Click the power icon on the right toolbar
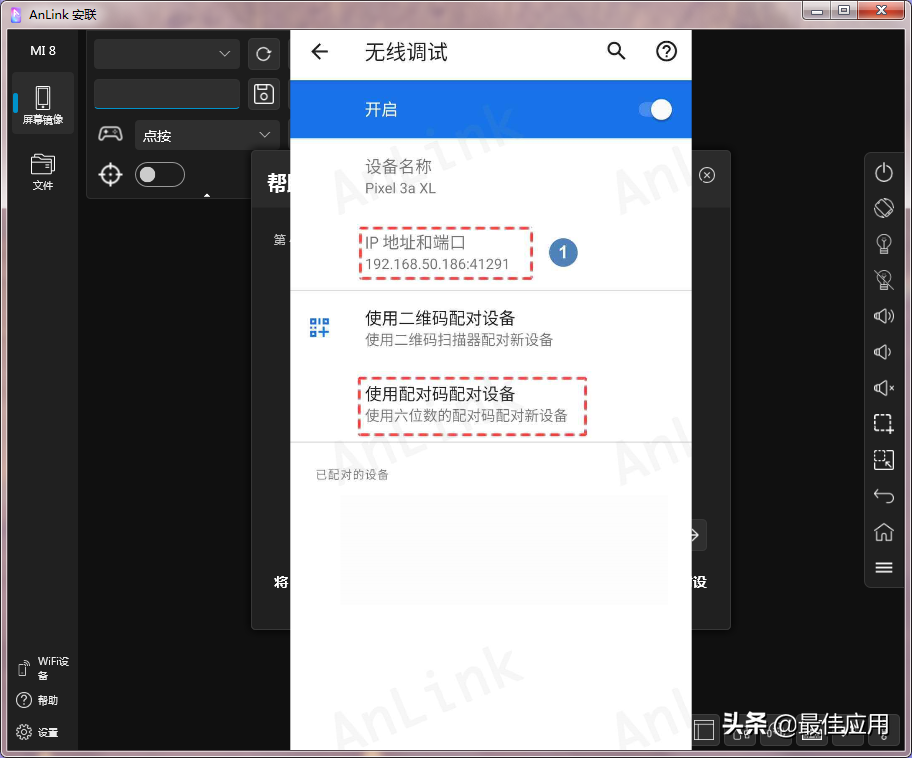The image size is (912, 758). coord(884,172)
